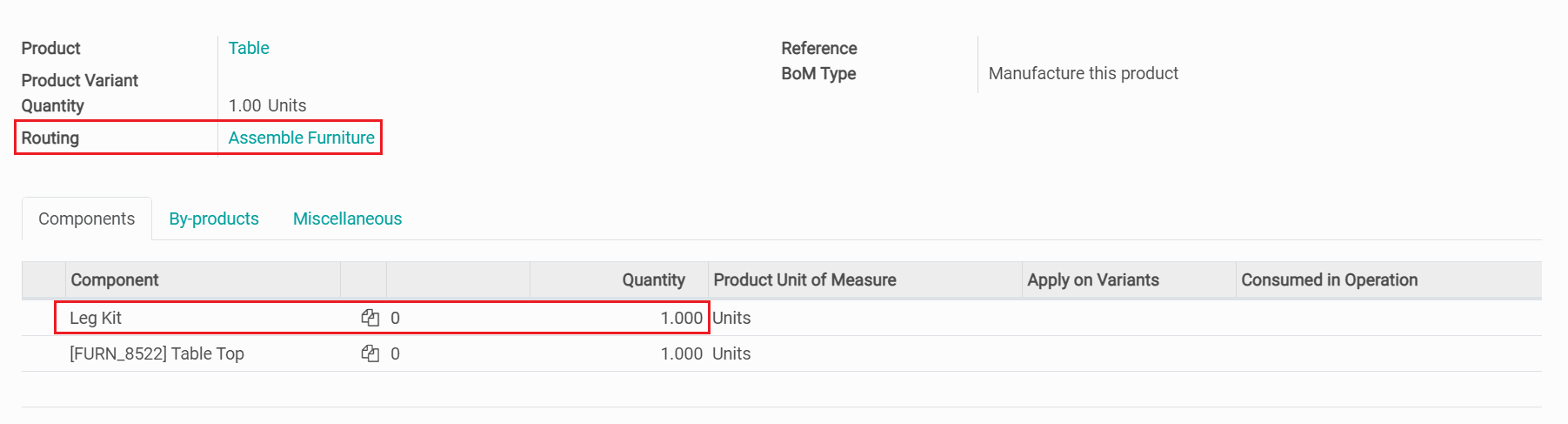The height and width of the screenshot is (424, 1568).
Task: Switch to the Components tab
Action: click(x=87, y=219)
